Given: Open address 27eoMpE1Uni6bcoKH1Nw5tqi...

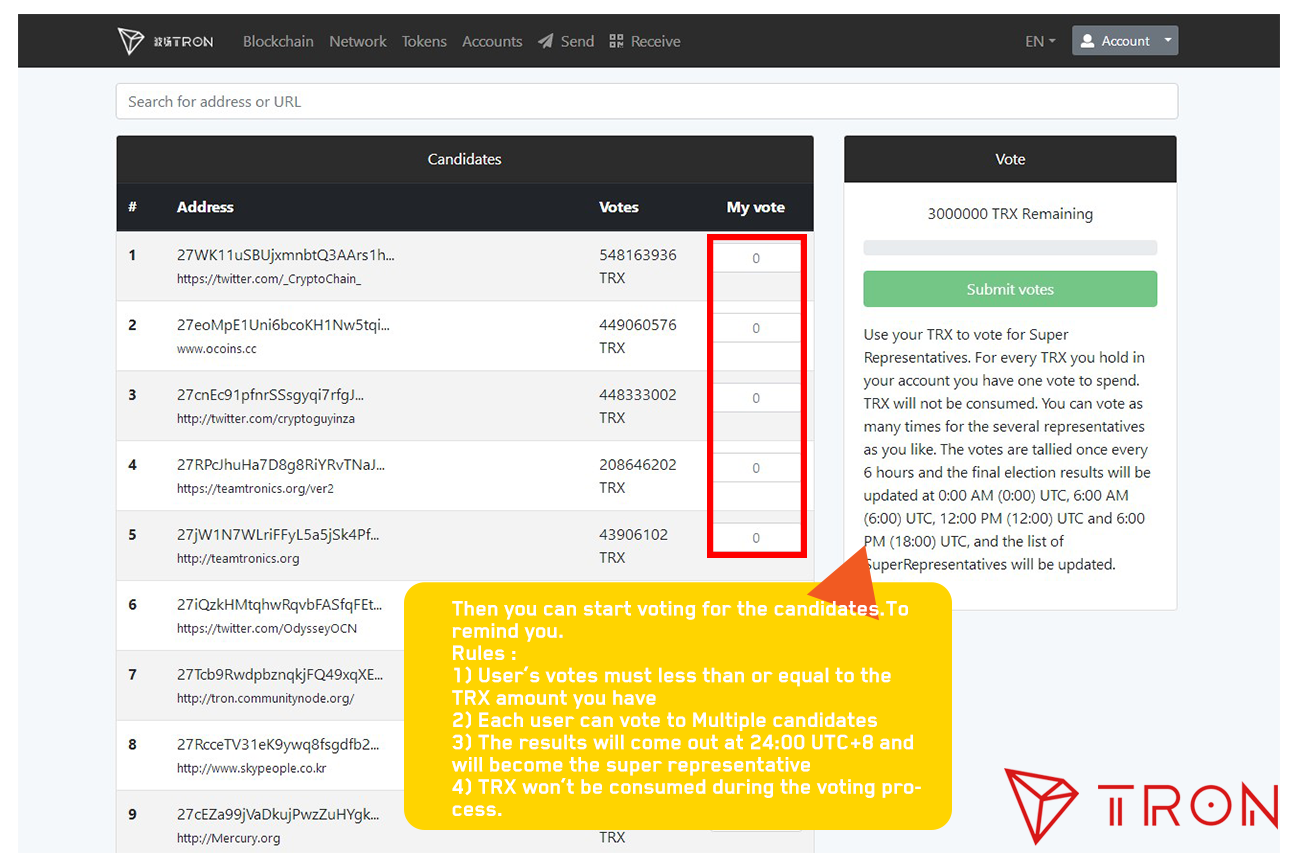Looking at the screenshot, I should (284, 325).
